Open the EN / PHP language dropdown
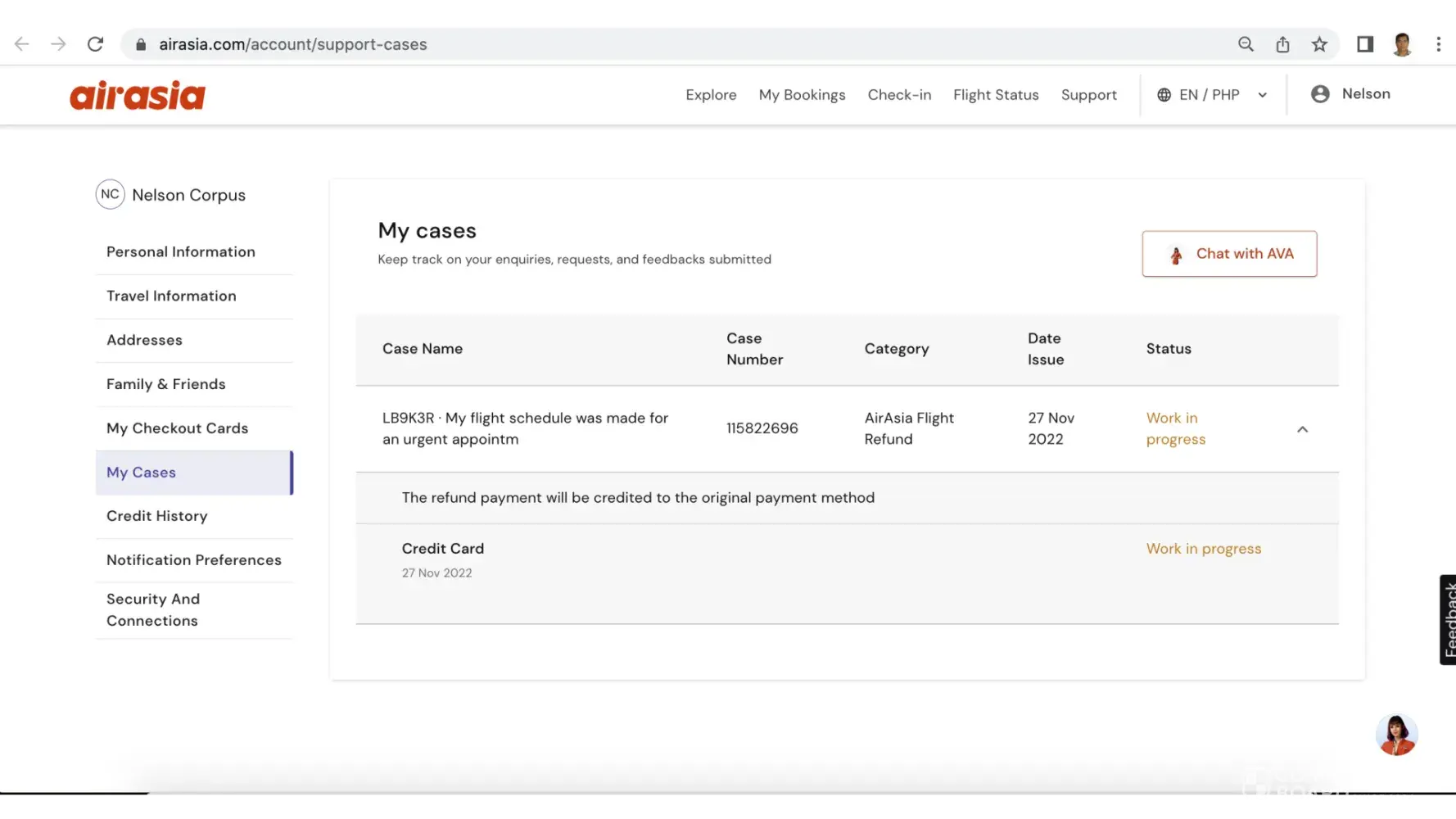Image resolution: width=1456 pixels, height=819 pixels. click(1212, 95)
